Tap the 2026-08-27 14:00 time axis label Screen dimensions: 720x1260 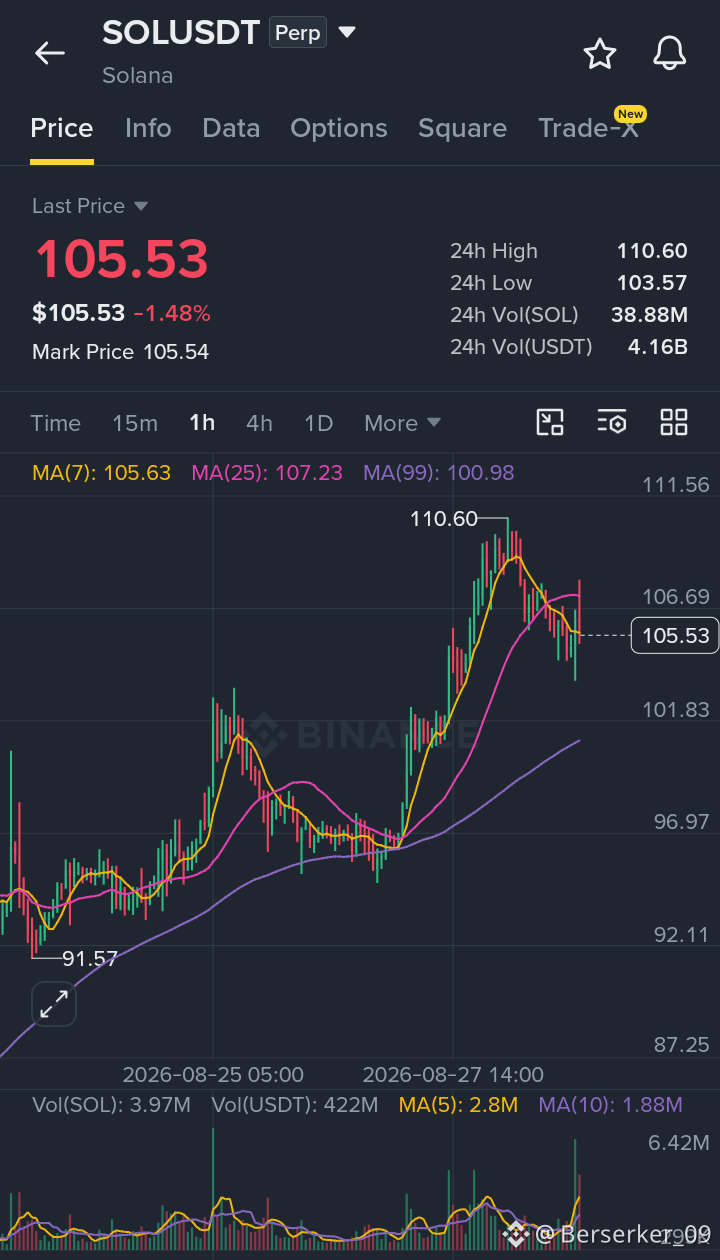[453, 1075]
